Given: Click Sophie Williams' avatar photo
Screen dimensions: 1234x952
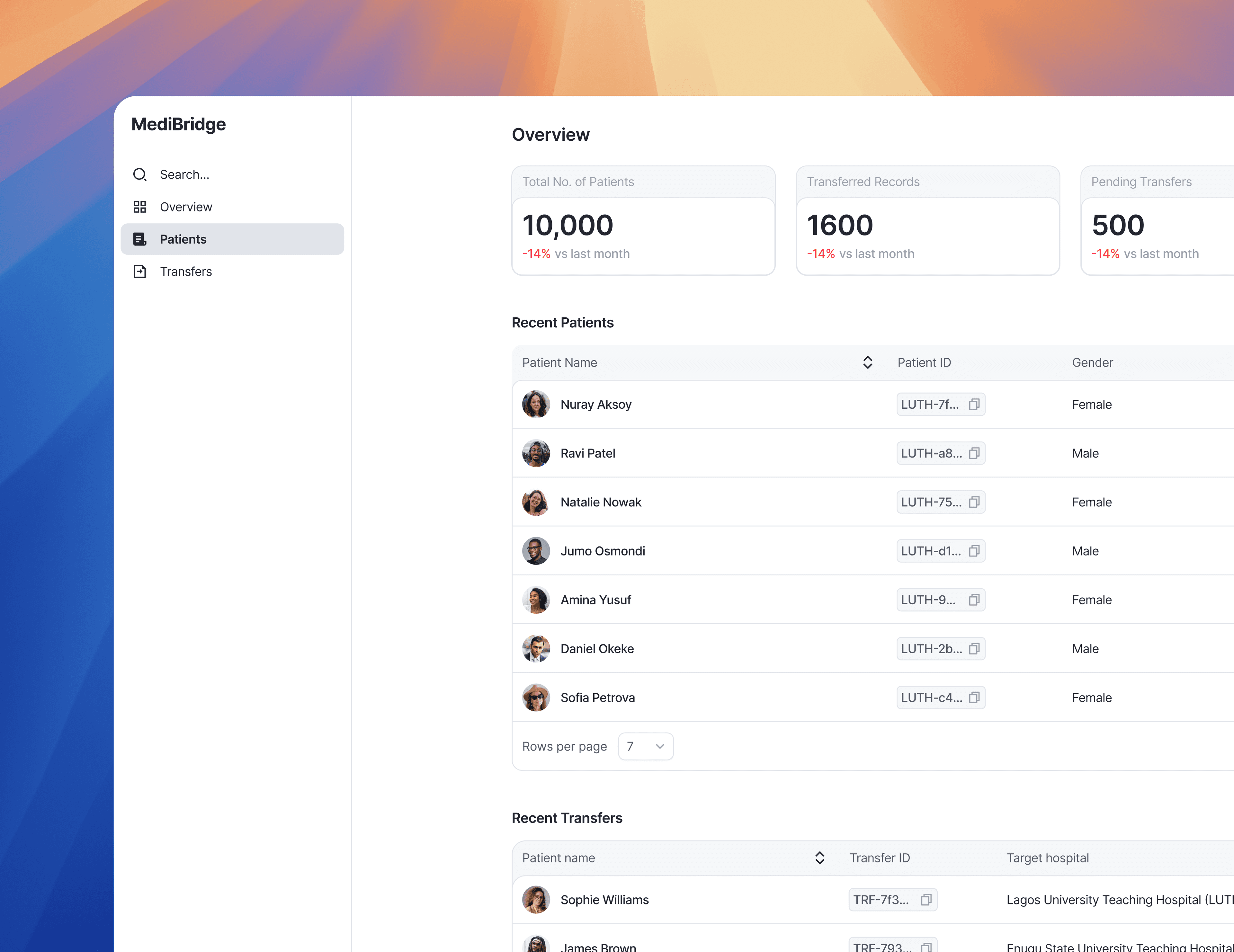Looking at the screenshot, I should tap(536, 899).
